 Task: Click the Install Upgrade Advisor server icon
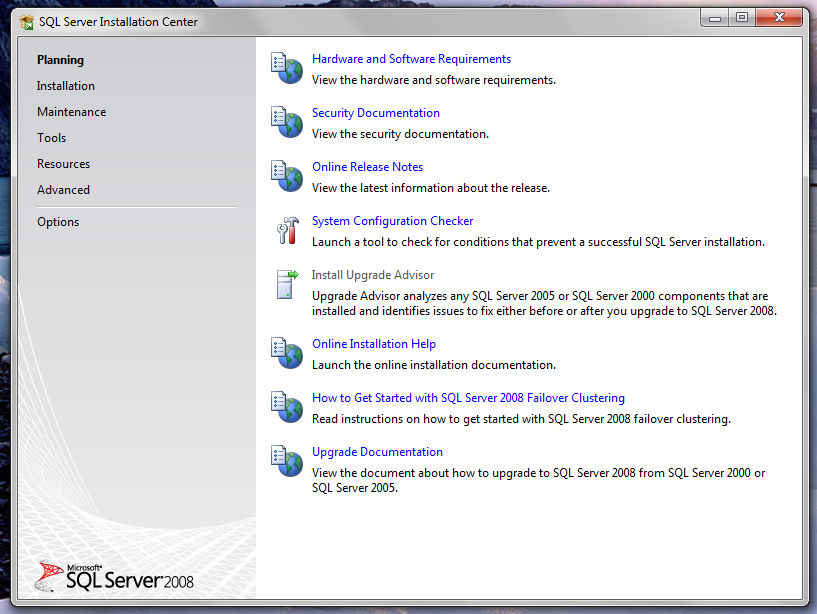(288, 284)
